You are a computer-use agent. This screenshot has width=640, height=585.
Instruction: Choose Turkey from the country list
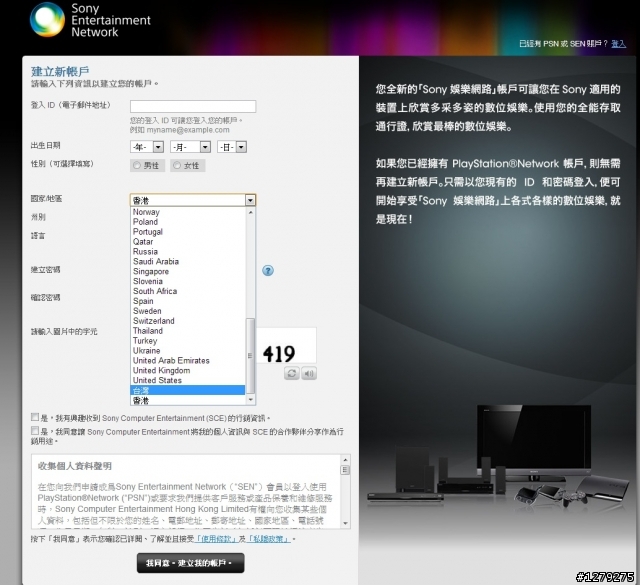[188, 341]
